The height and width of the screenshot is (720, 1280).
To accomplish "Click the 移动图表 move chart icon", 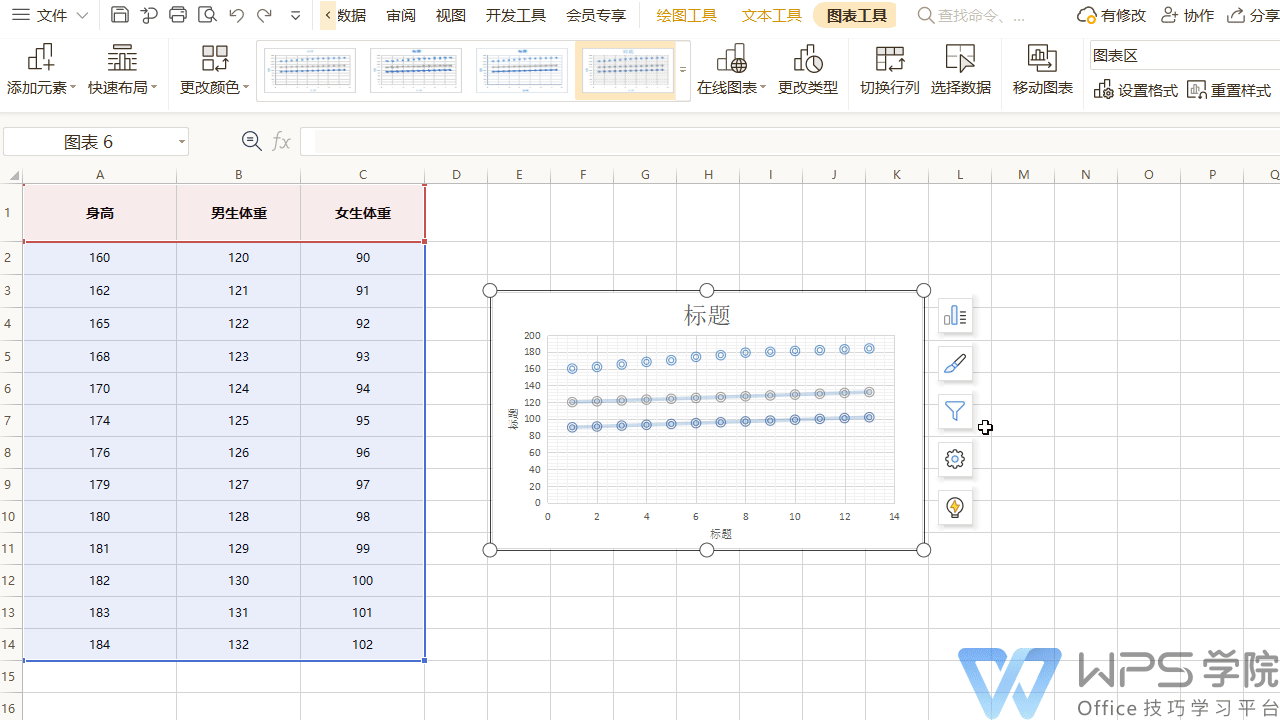I will [x=1043, y=70].
